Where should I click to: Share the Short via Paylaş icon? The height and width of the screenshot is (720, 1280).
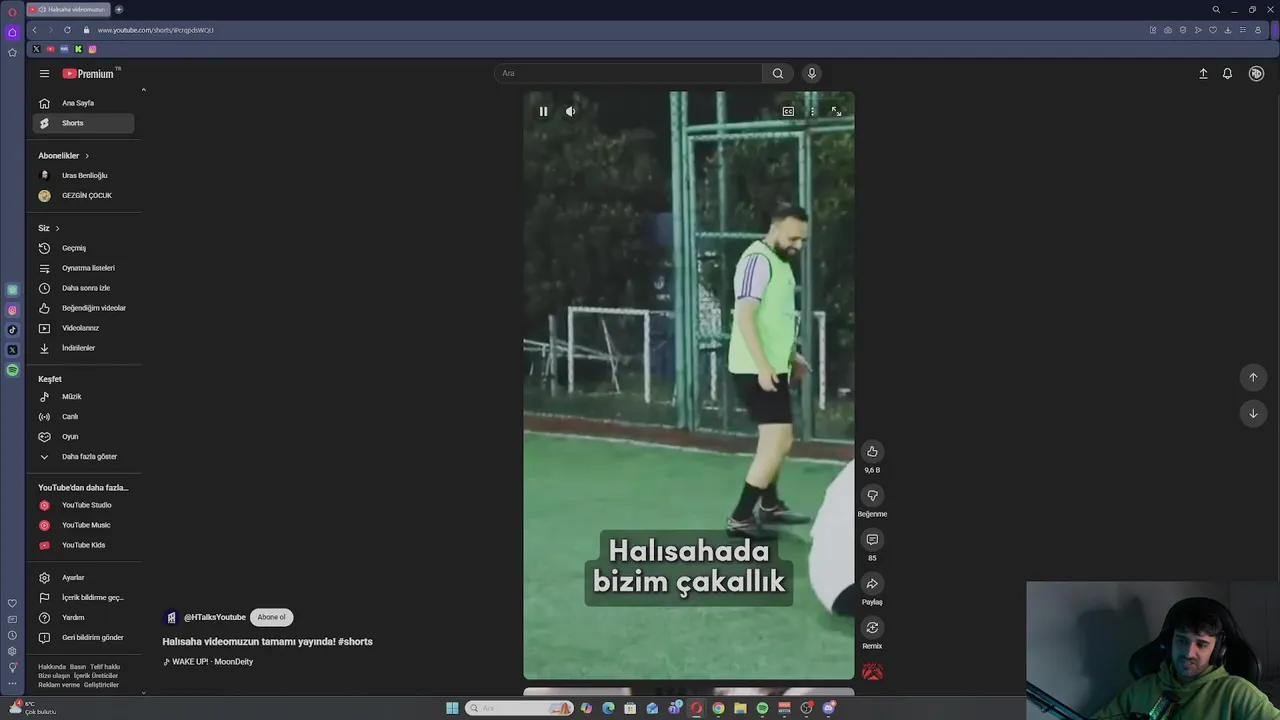click(872, 583)
